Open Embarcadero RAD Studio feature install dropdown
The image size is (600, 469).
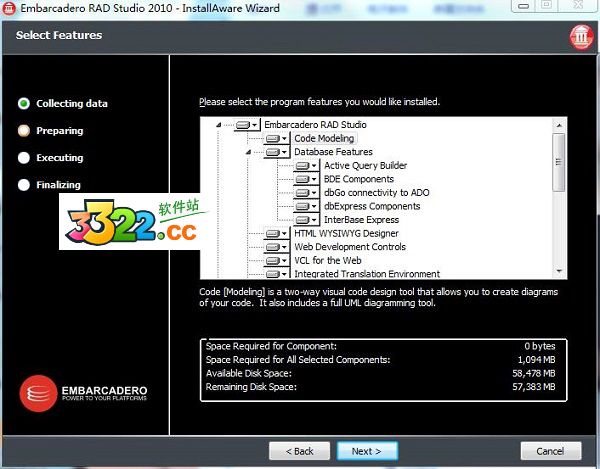[247, 125]
